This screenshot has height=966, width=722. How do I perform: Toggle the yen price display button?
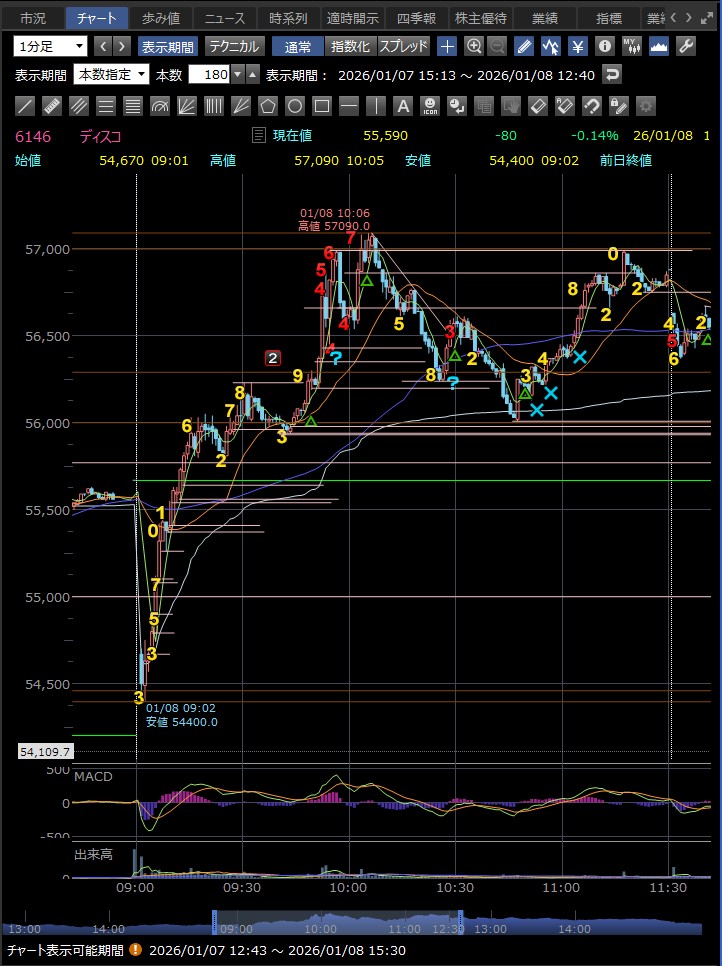pyautogui.click(x=578, y=46)
